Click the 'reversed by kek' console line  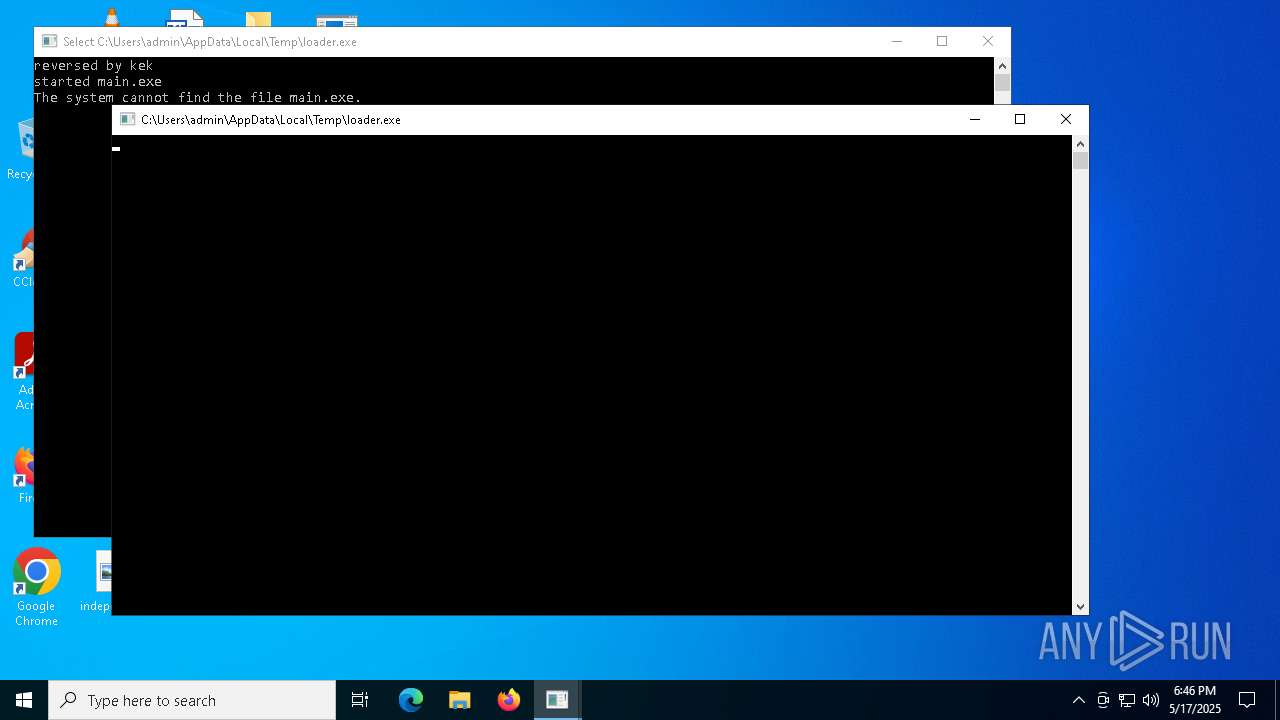click(93, 66)
